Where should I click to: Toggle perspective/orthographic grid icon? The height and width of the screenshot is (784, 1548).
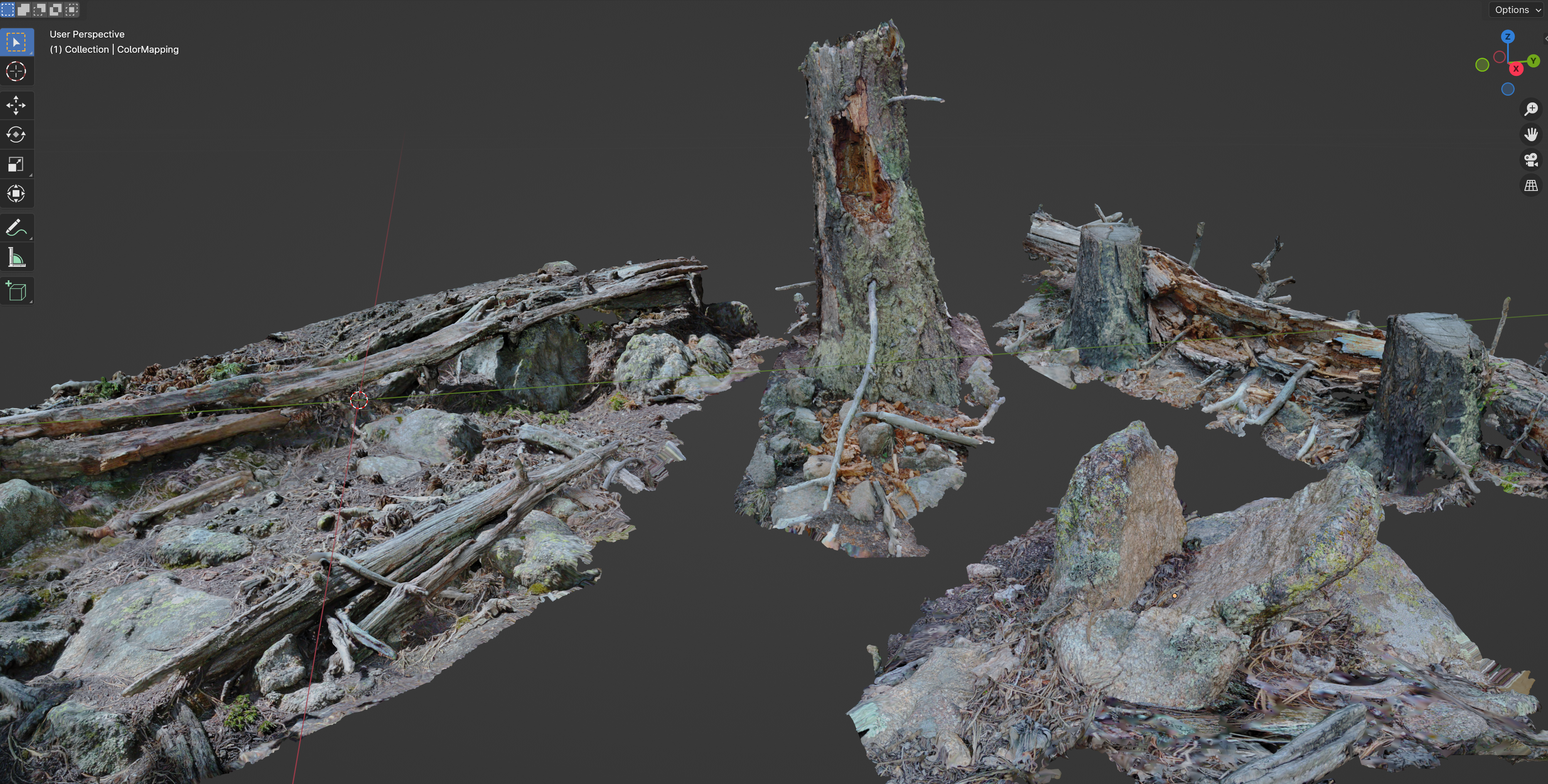click(1531, 185)
